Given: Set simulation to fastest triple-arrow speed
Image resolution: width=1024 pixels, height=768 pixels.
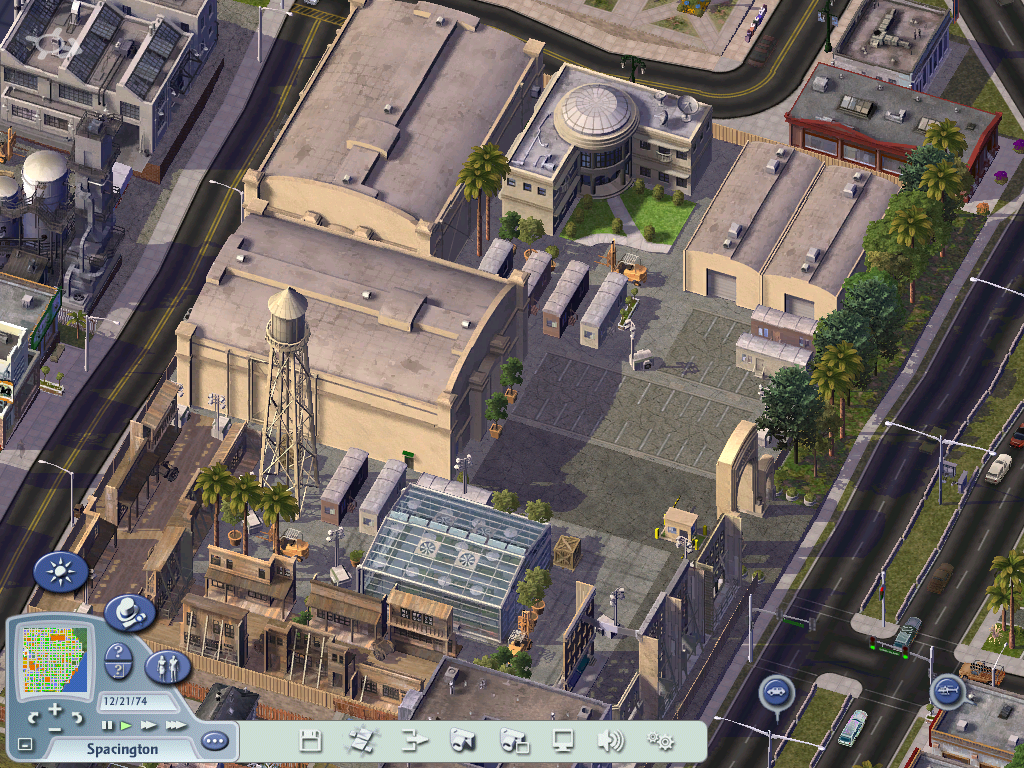Looking at the screenshot, I should click(175, 725).
